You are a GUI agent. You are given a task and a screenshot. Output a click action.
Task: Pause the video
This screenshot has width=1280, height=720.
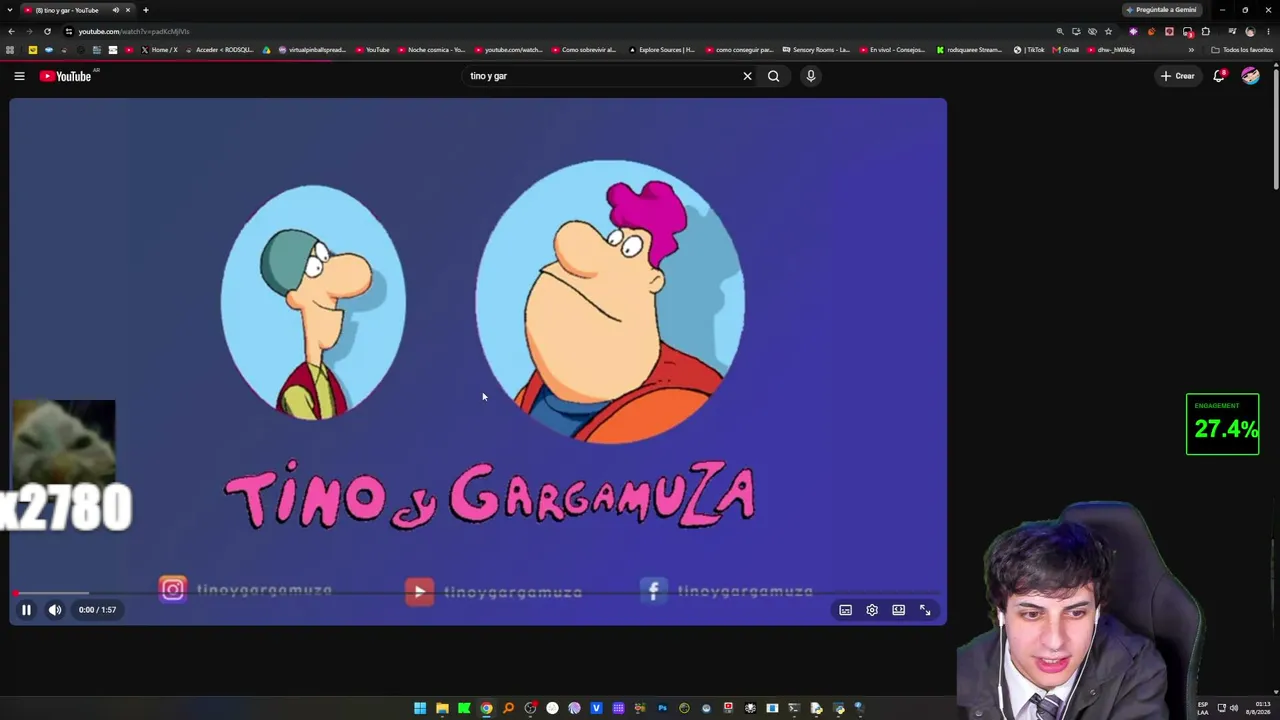(27, 610)
